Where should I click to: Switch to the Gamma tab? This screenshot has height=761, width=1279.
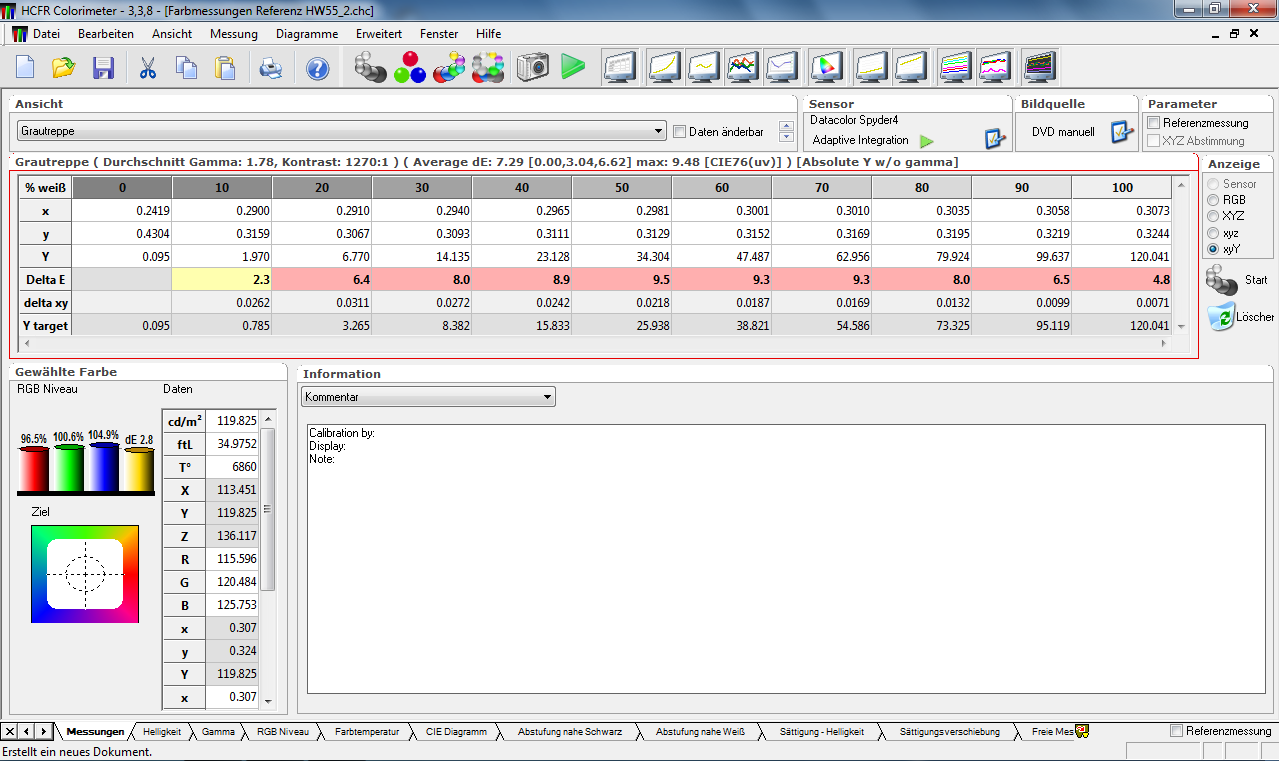coord(218,732)
